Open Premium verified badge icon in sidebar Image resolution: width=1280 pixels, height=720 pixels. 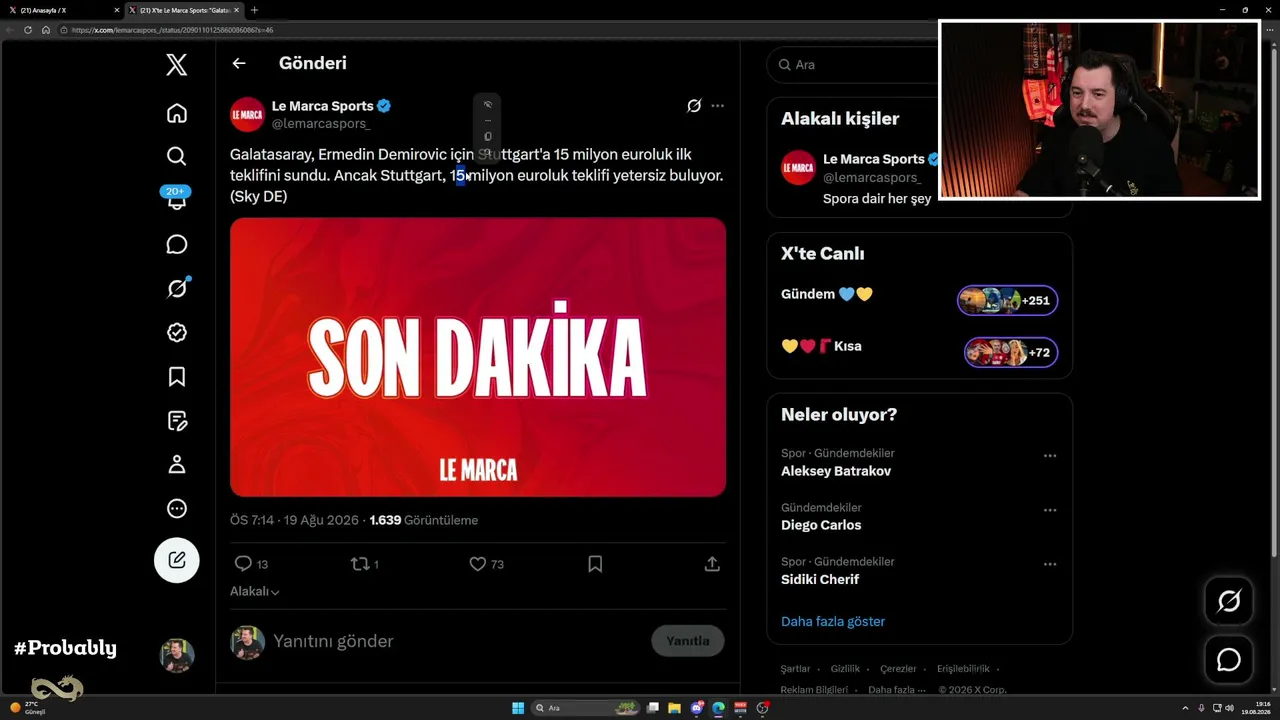pos(177,332)
